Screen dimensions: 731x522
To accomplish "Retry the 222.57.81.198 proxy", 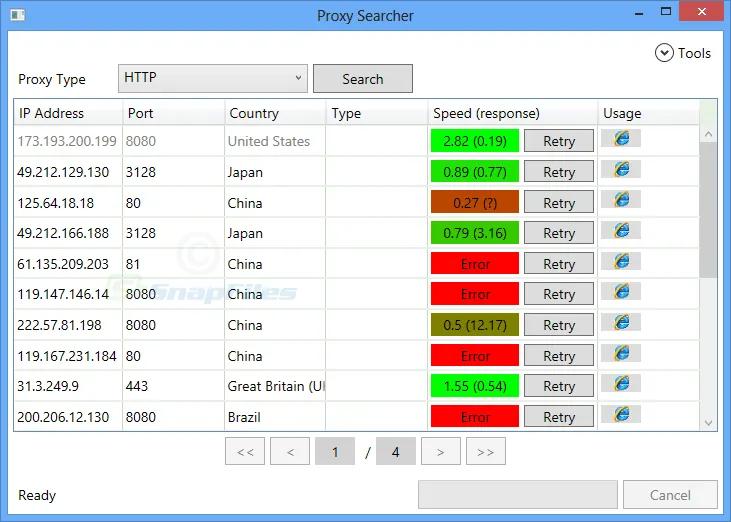I will pos(559,325).
